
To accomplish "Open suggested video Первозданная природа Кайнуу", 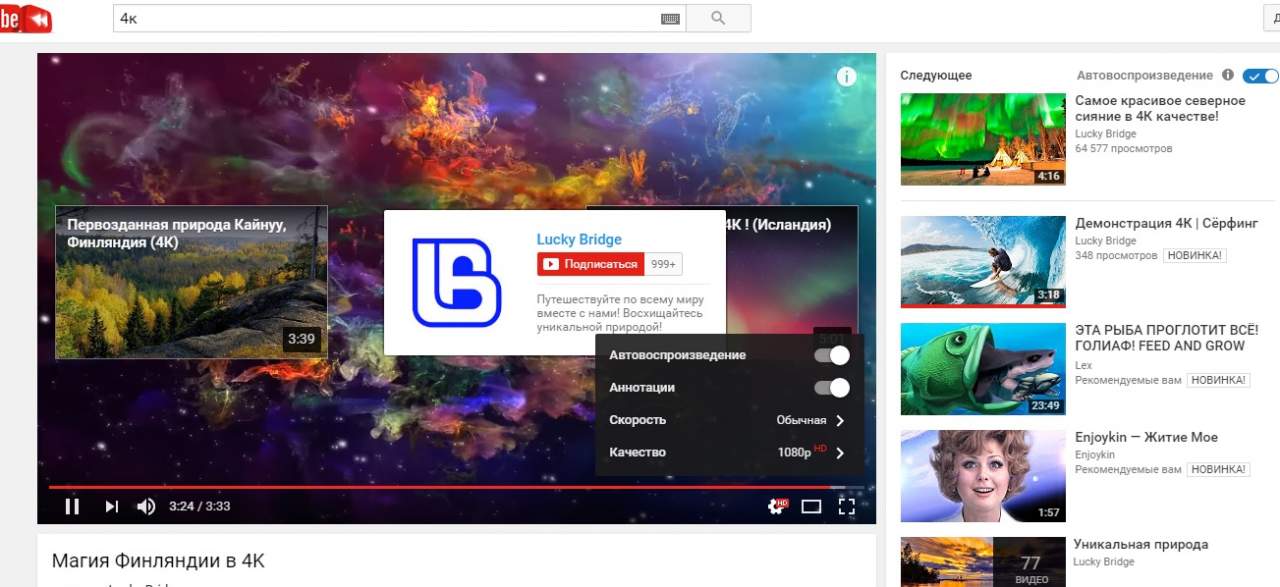I will (x=191, y=282).
